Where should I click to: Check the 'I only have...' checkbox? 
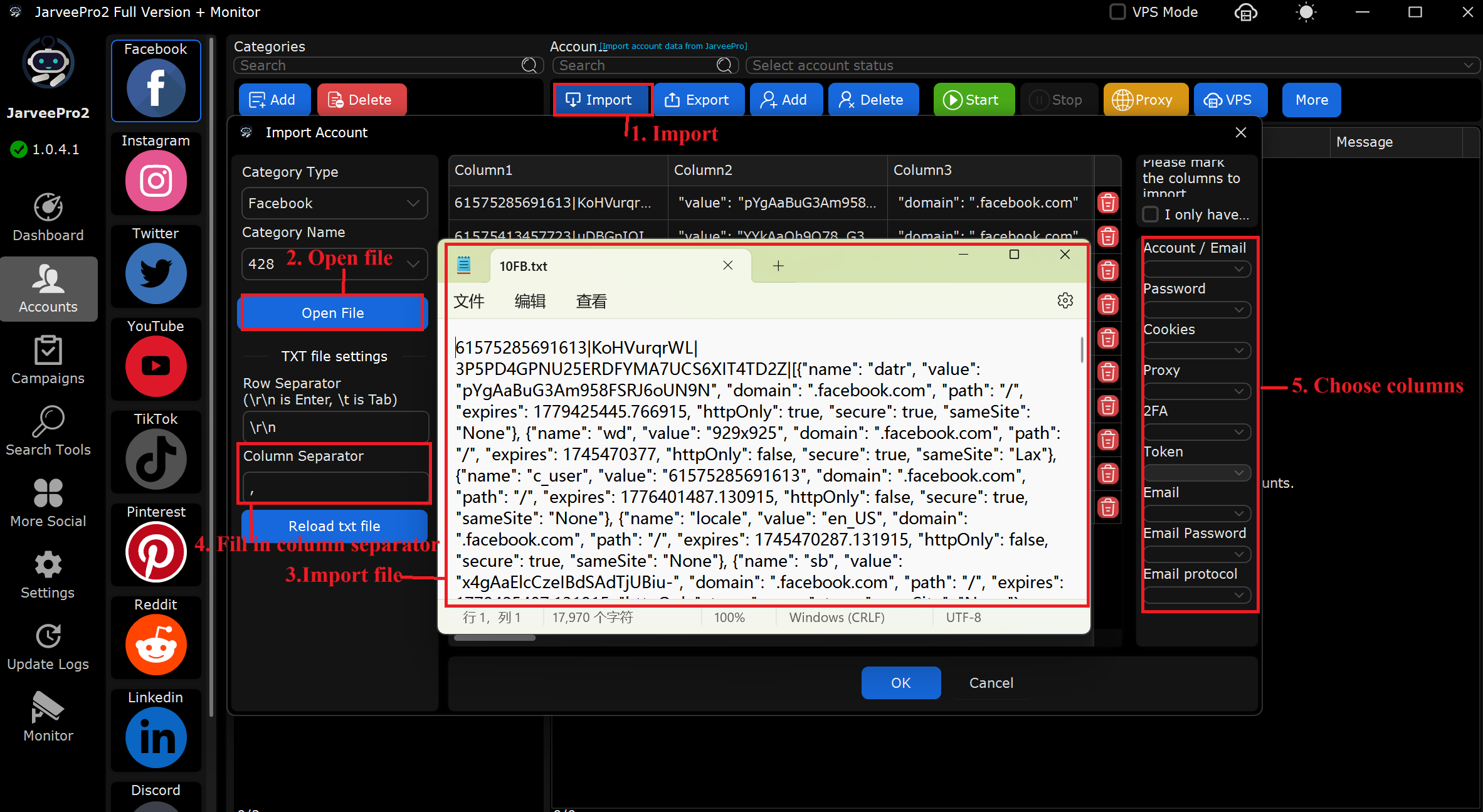pyautogui.click(x=1151, y=214)
